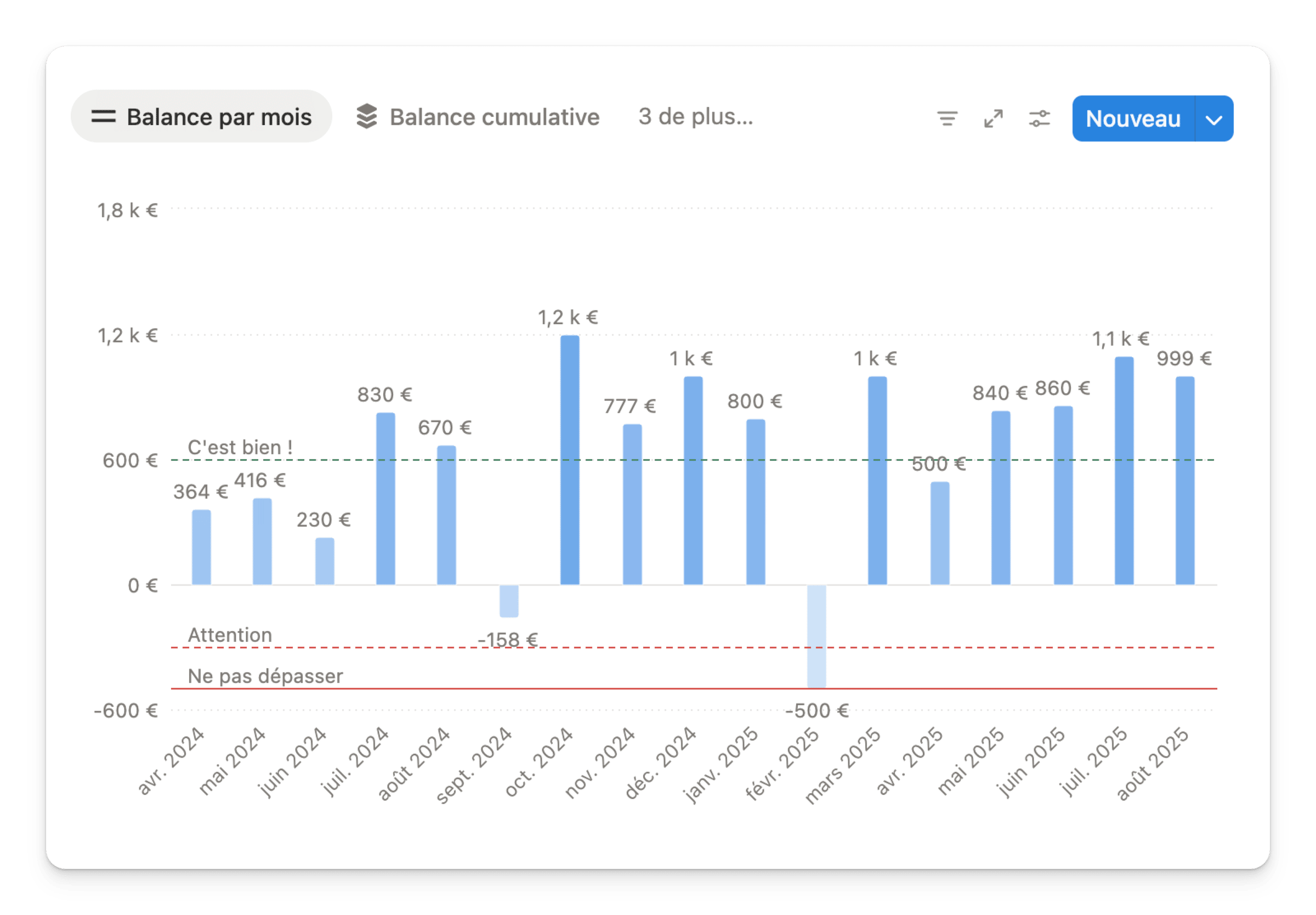Select the avr. 2024 bar at 364 €

point(201,547)
